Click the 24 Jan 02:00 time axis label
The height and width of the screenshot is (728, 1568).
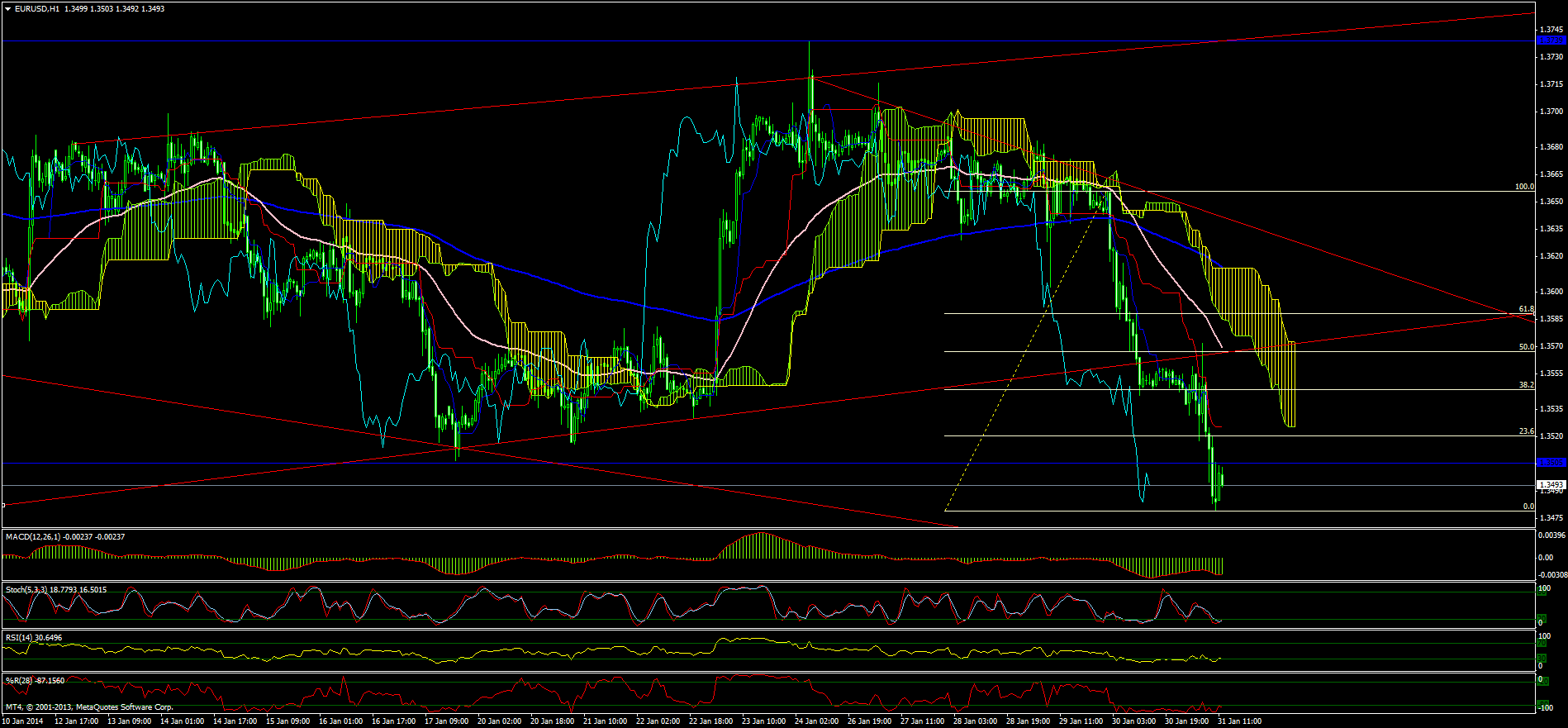tap(816, 721)
